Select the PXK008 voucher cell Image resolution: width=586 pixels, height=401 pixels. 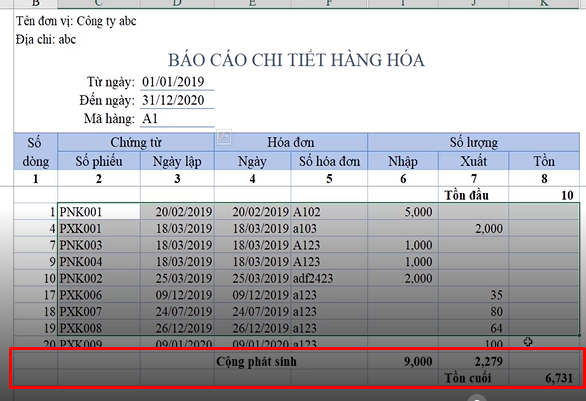pos(99,328)
